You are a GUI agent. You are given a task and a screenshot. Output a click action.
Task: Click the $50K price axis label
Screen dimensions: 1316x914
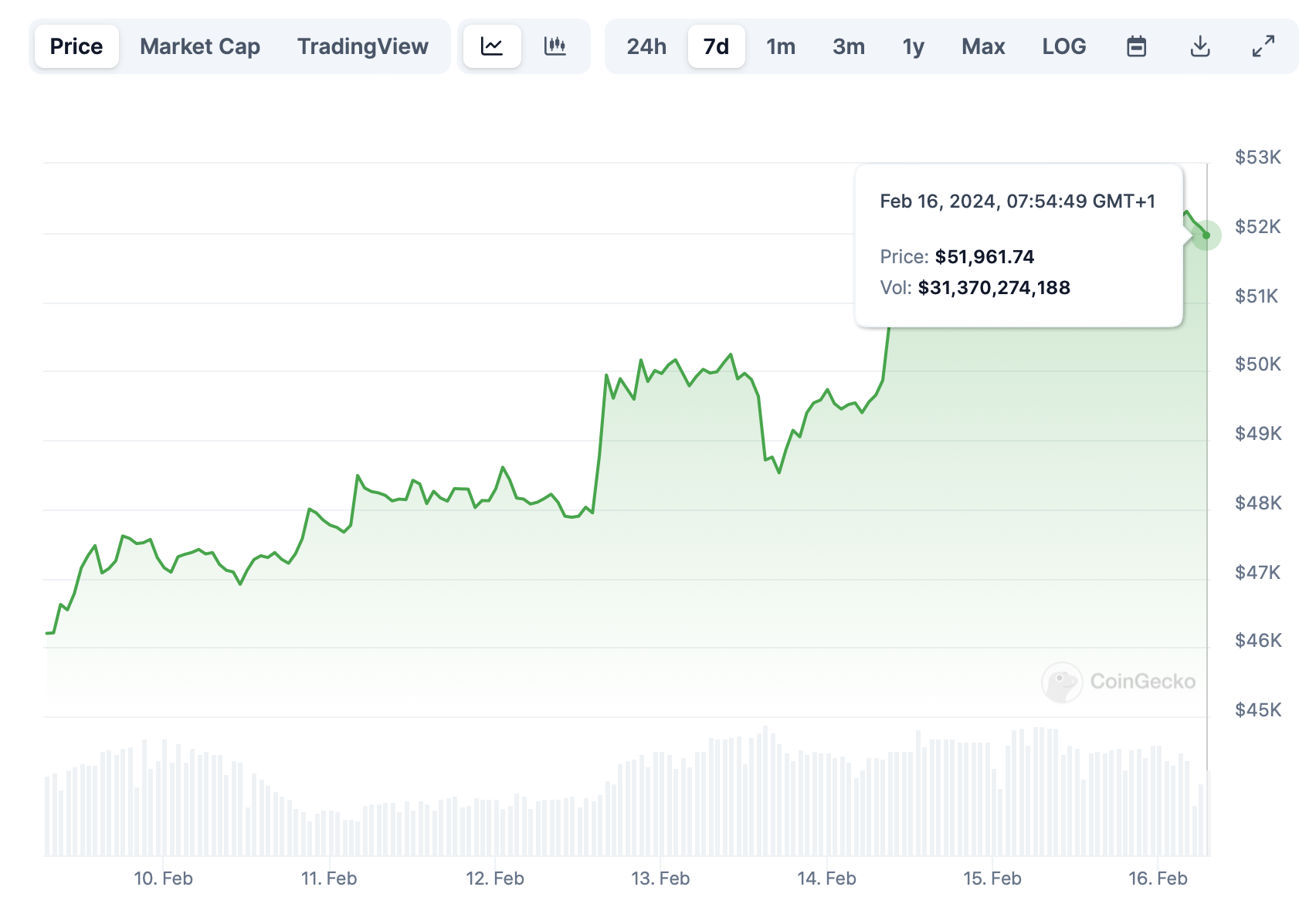pos(1257,364)
